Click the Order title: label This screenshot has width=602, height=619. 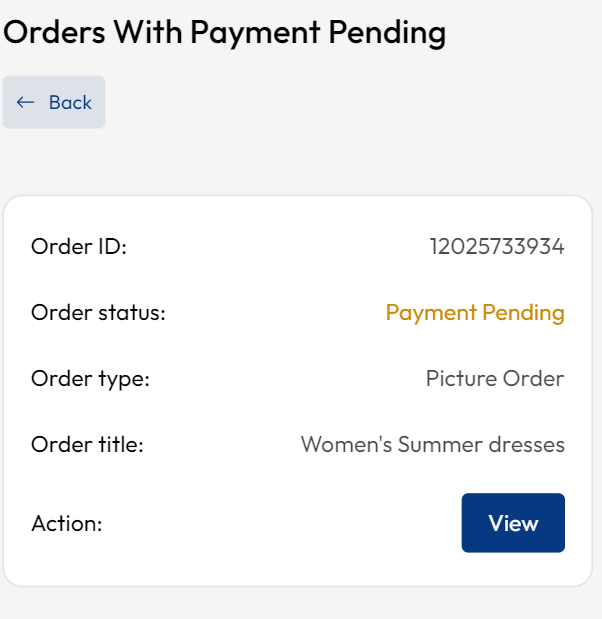(x=87, y=445)
